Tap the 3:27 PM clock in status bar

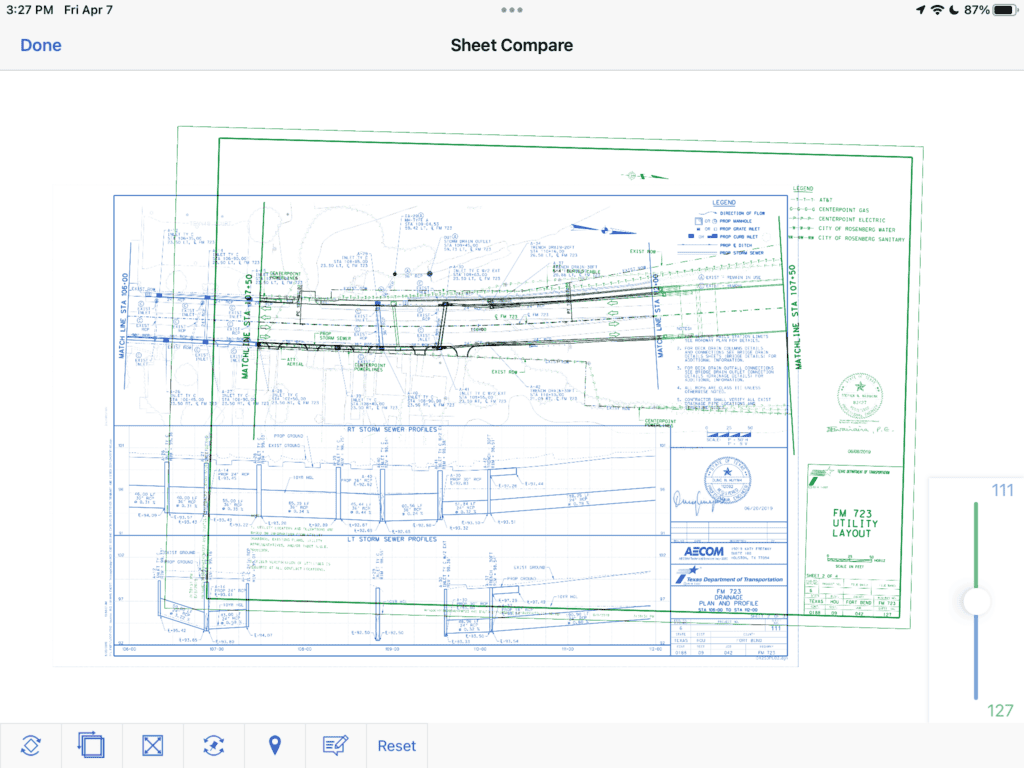click(x=31, y=9)
